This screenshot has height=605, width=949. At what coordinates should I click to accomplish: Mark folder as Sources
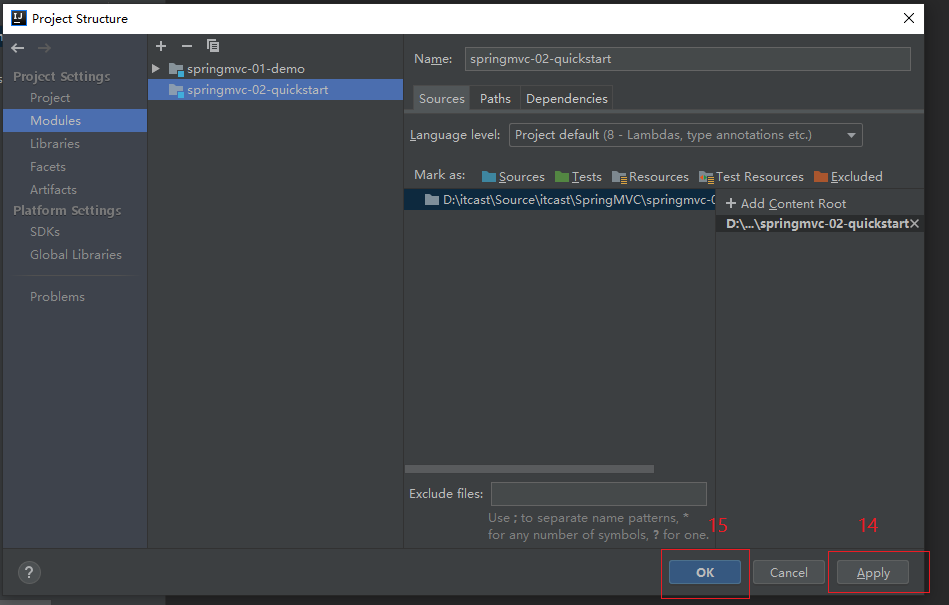(x=513, y=177)
